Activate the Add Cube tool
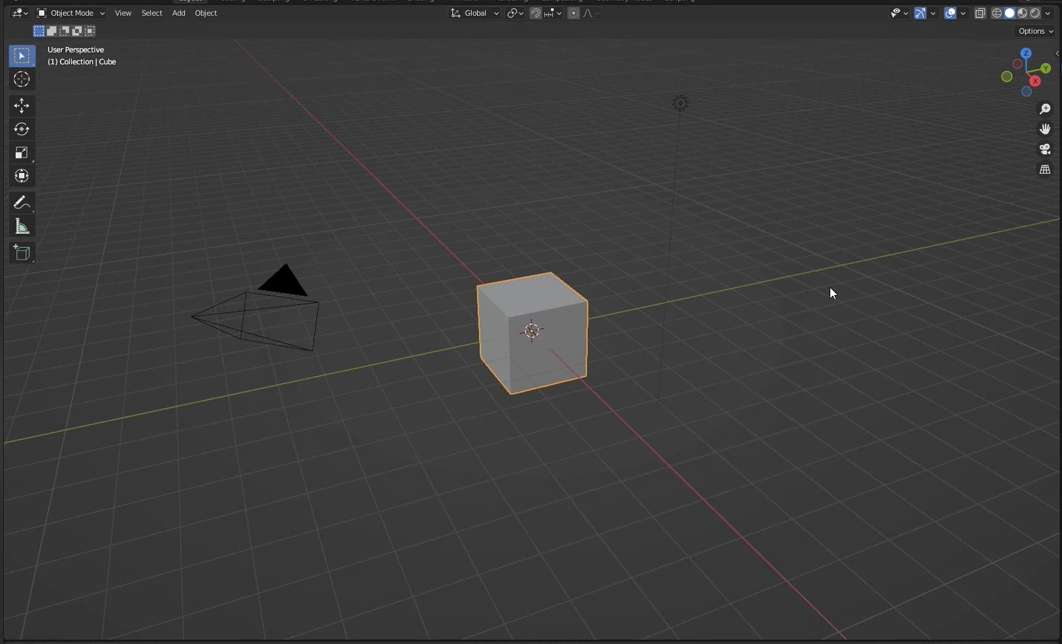This screenshot has height=644, width=1062. tap(22, 253)
